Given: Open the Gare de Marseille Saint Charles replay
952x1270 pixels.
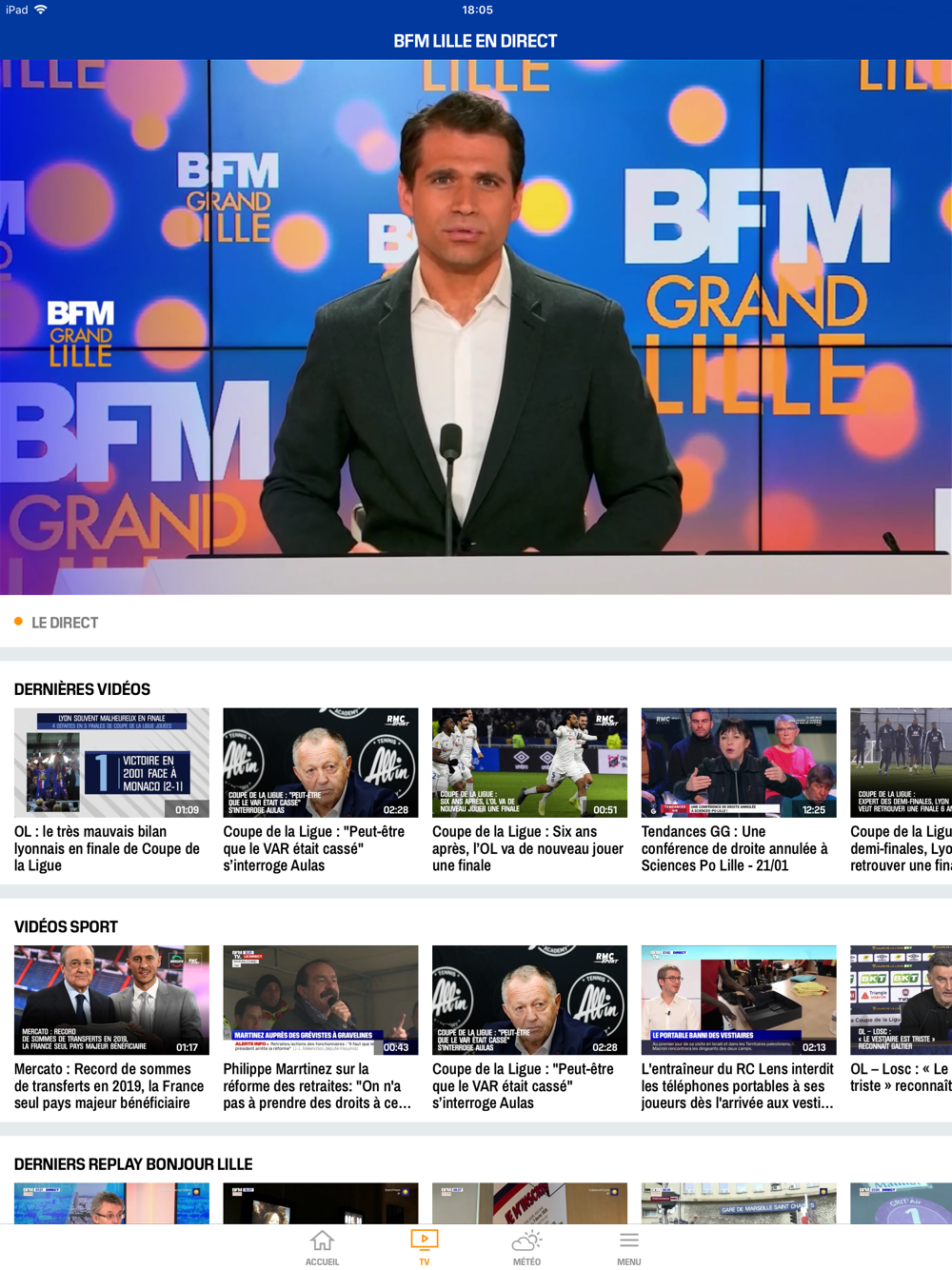Looking at the screenshot, I should pyautogui.click(x=739, y=1203).
